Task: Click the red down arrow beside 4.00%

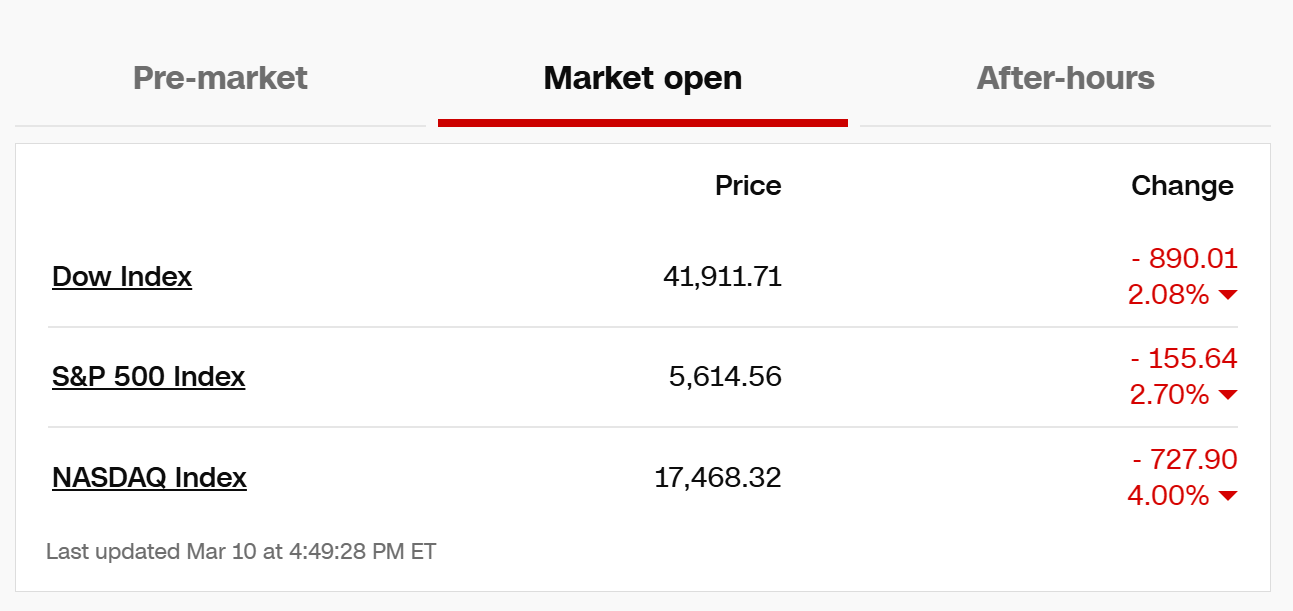Action: click(x=1228, y=496)
